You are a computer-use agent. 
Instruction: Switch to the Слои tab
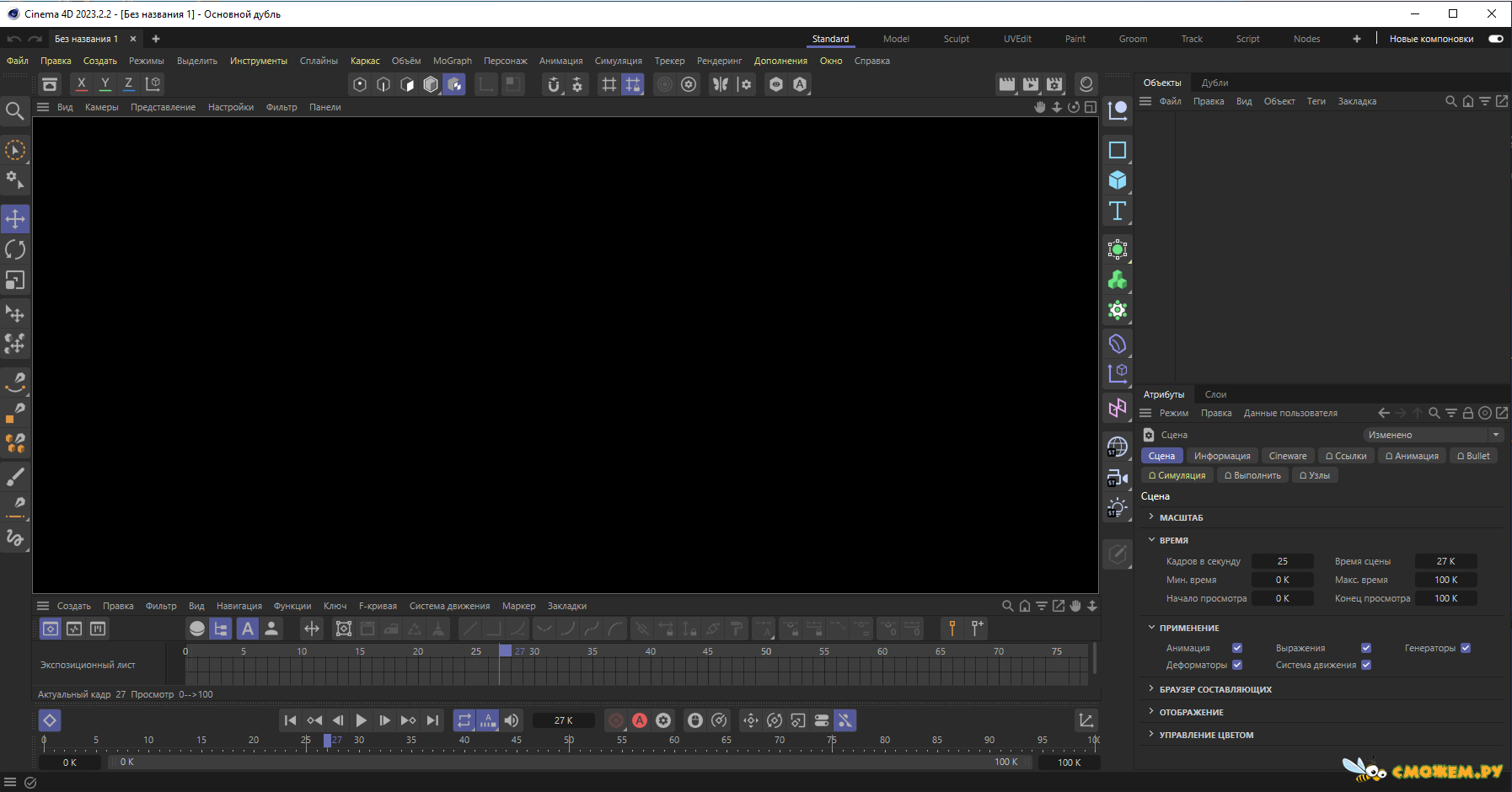pyautogui.click(x=1215, y=394)
